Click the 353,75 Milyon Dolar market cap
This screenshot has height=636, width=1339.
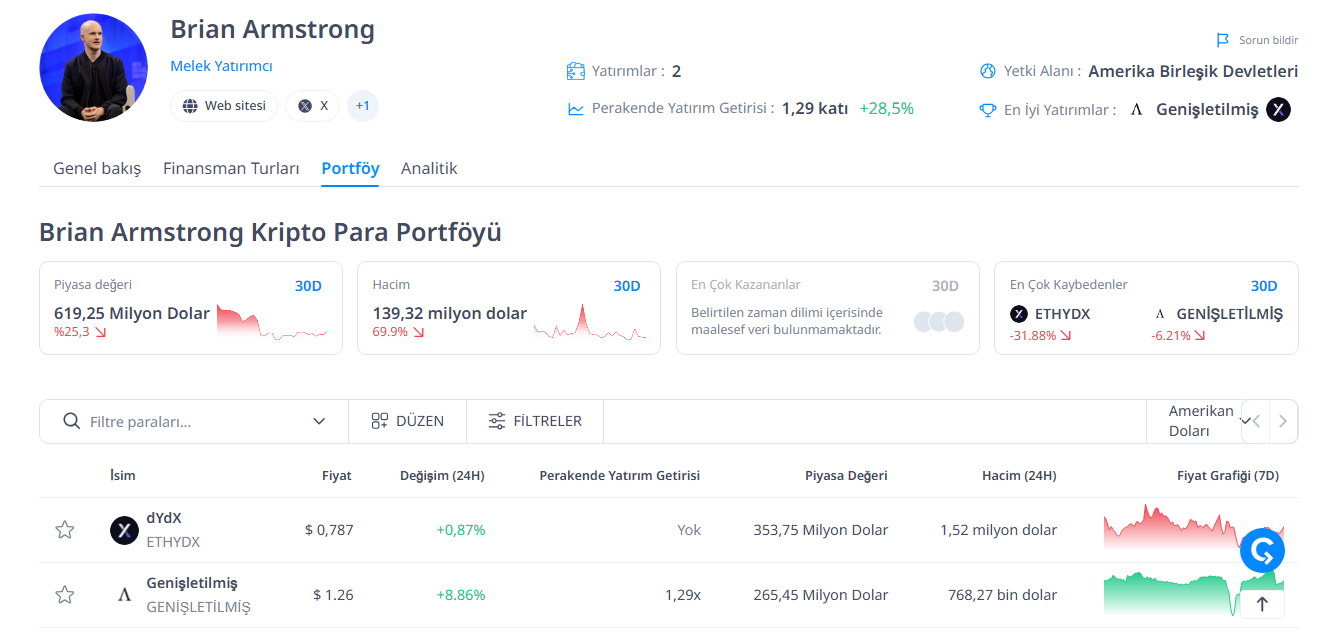(821, 530)
